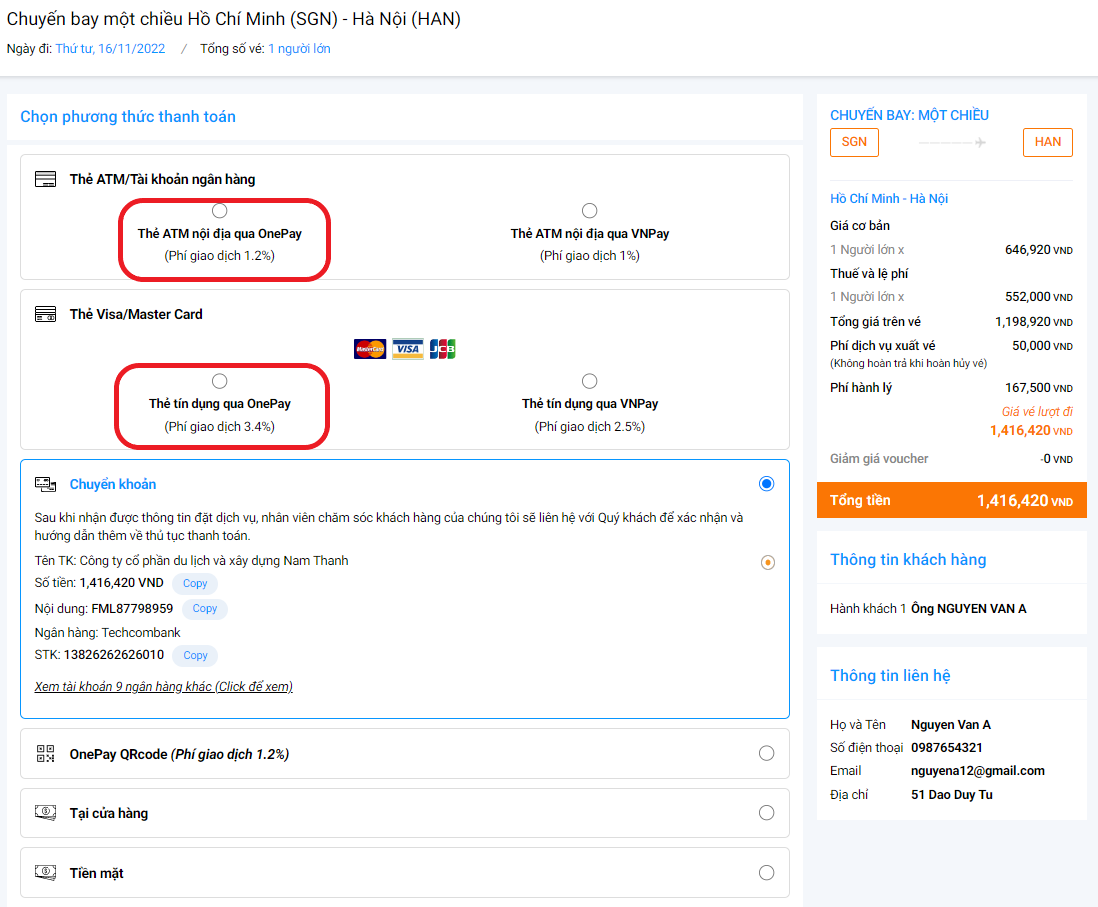Click the JCB logo

tap(442, 349)
